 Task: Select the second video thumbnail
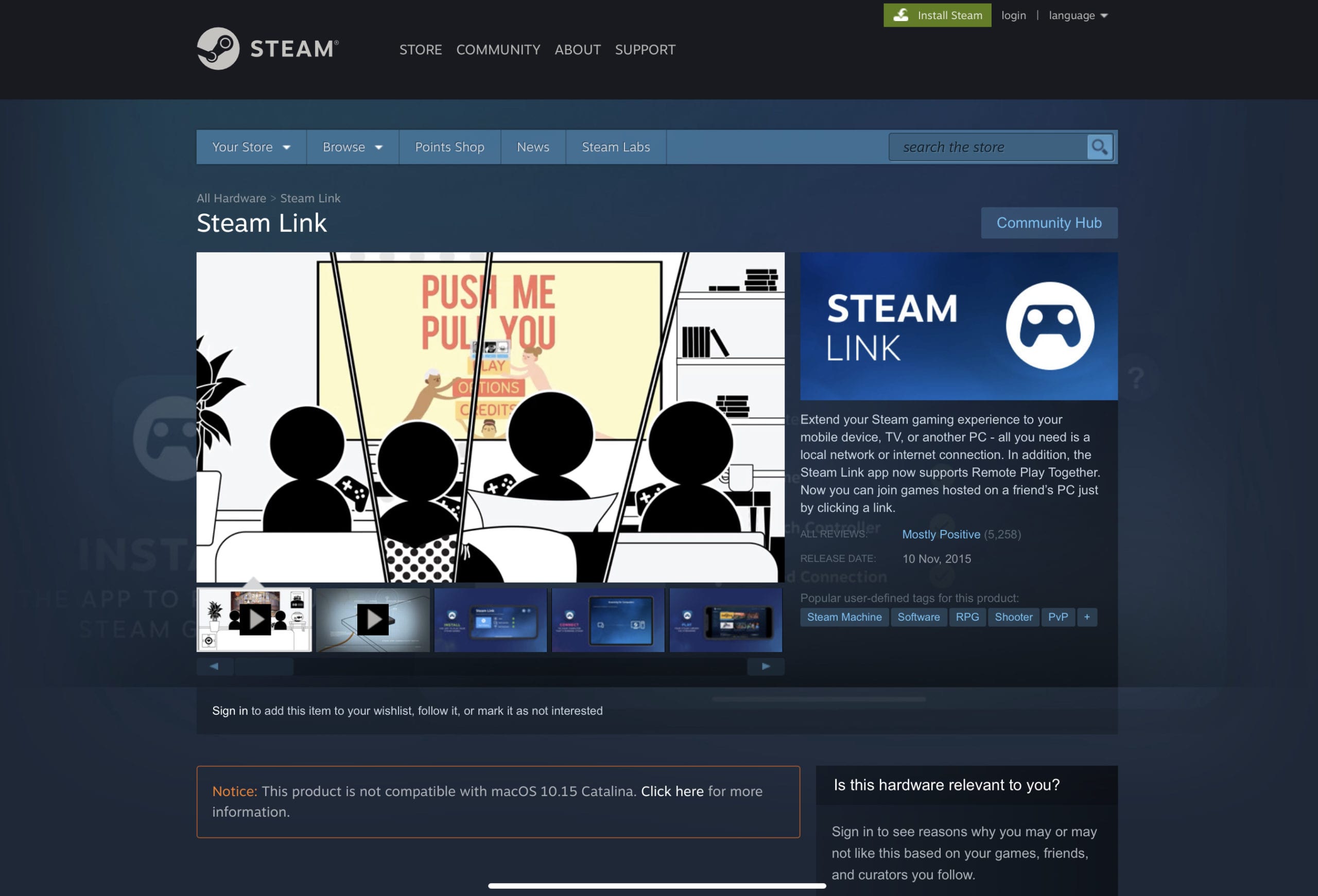click(x=373, y=620)
